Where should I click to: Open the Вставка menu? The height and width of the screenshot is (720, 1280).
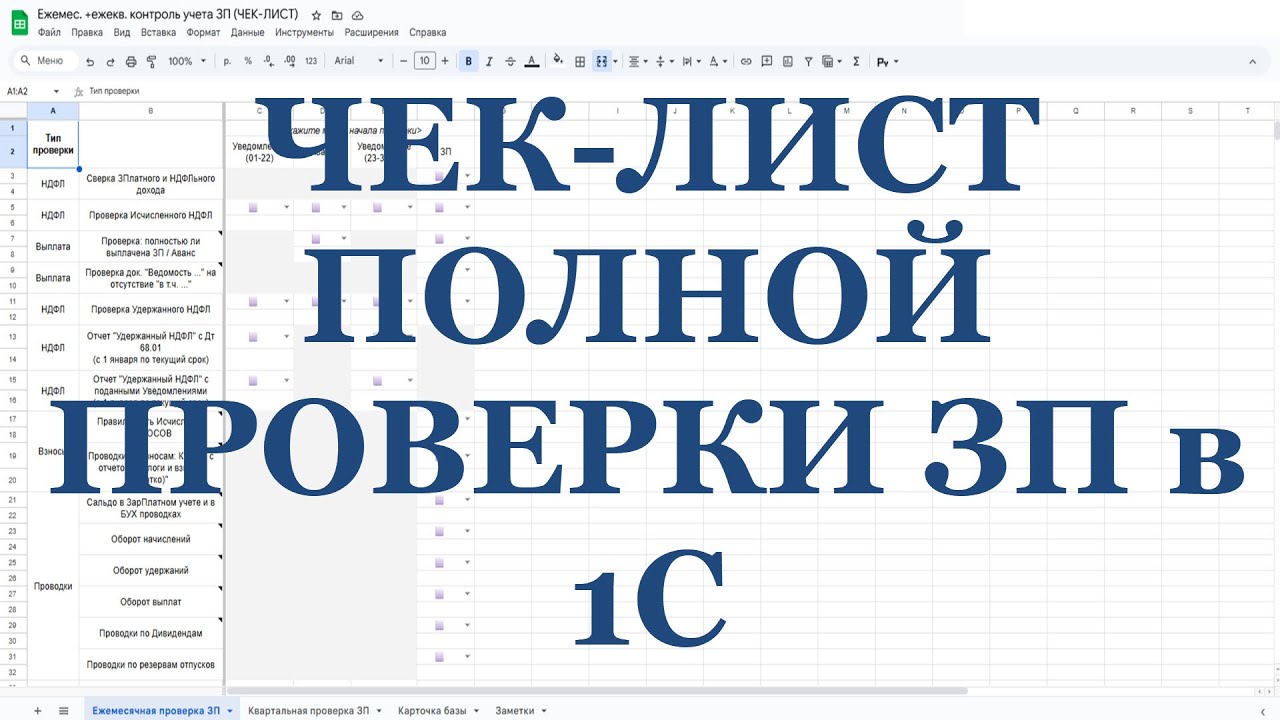159,33
